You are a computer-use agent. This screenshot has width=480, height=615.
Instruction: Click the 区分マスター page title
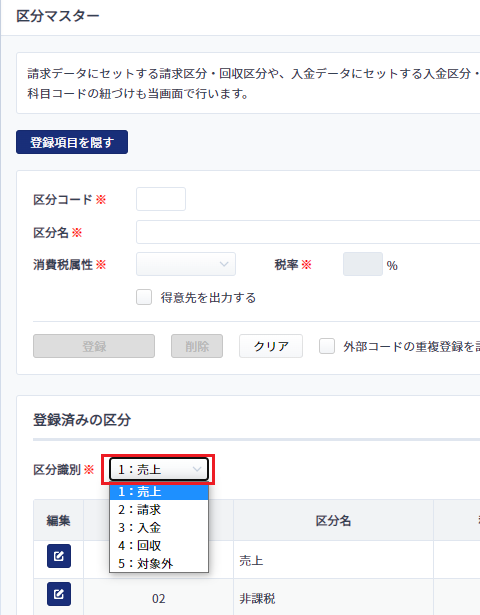(x=58, y=16)
